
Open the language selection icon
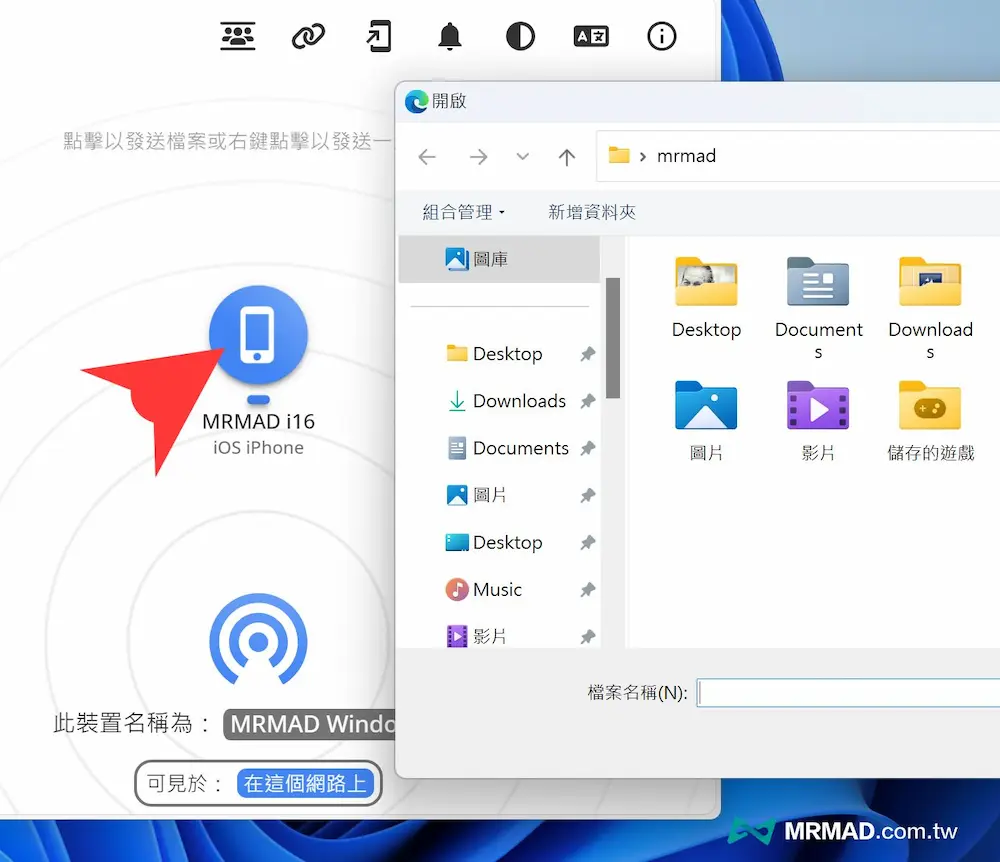click(x=591, y=37)
